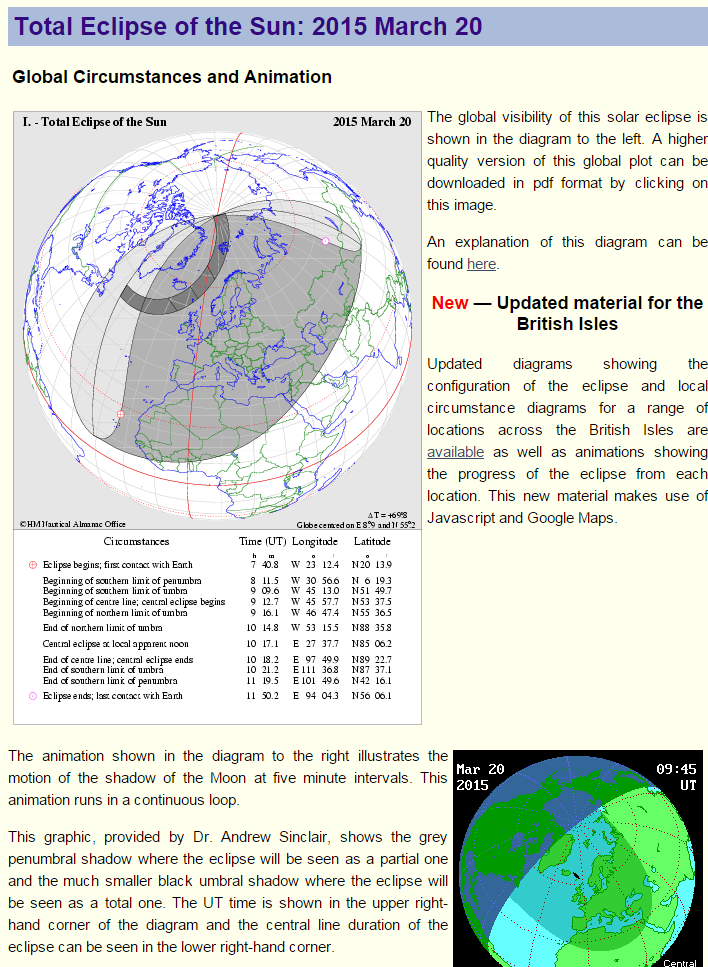Click the 'Longitude' column header
Viewport: 708px width, 967px height.
[x=315, y=541]
